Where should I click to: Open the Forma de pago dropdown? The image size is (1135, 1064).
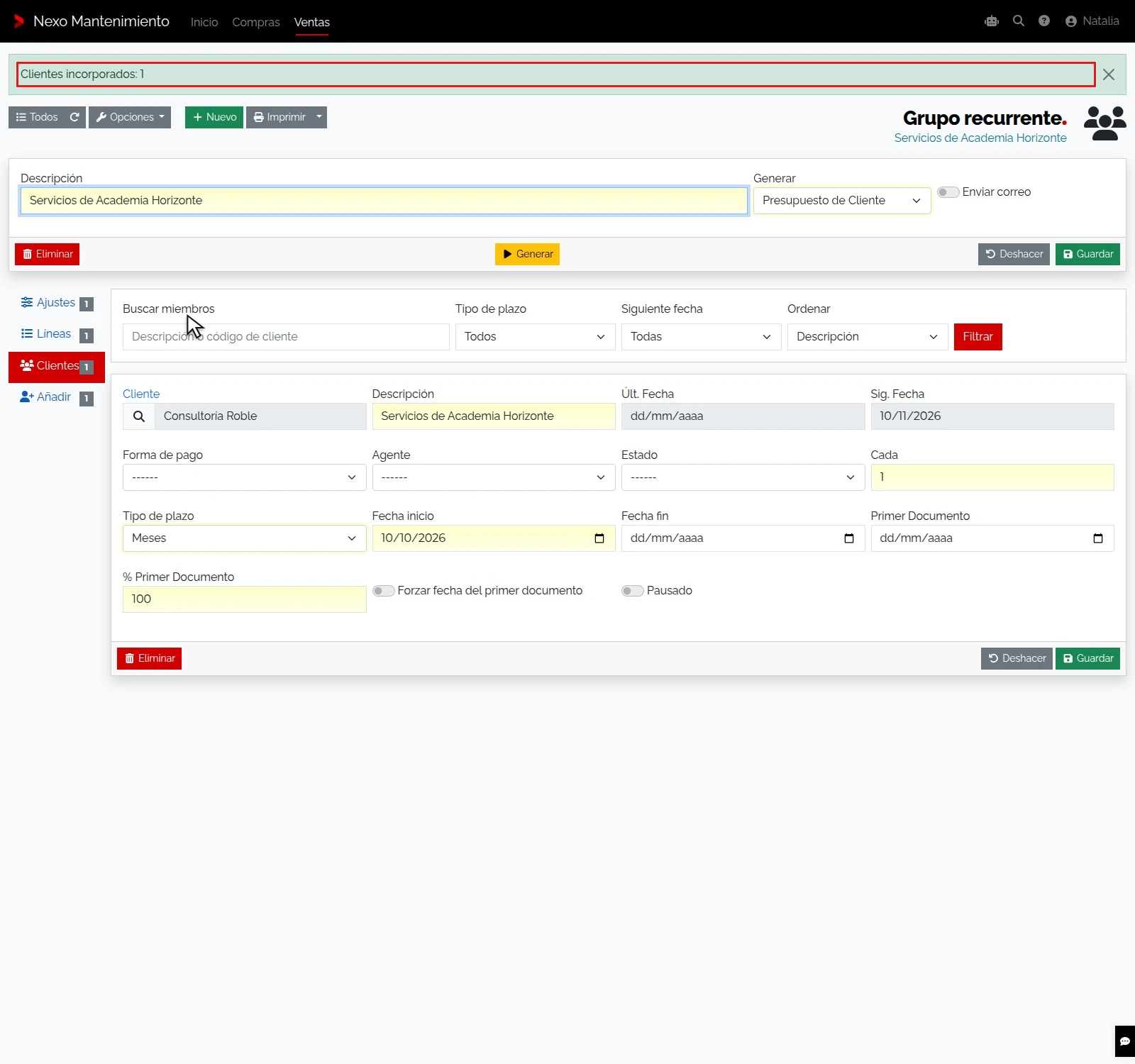(x=245, y=477)
